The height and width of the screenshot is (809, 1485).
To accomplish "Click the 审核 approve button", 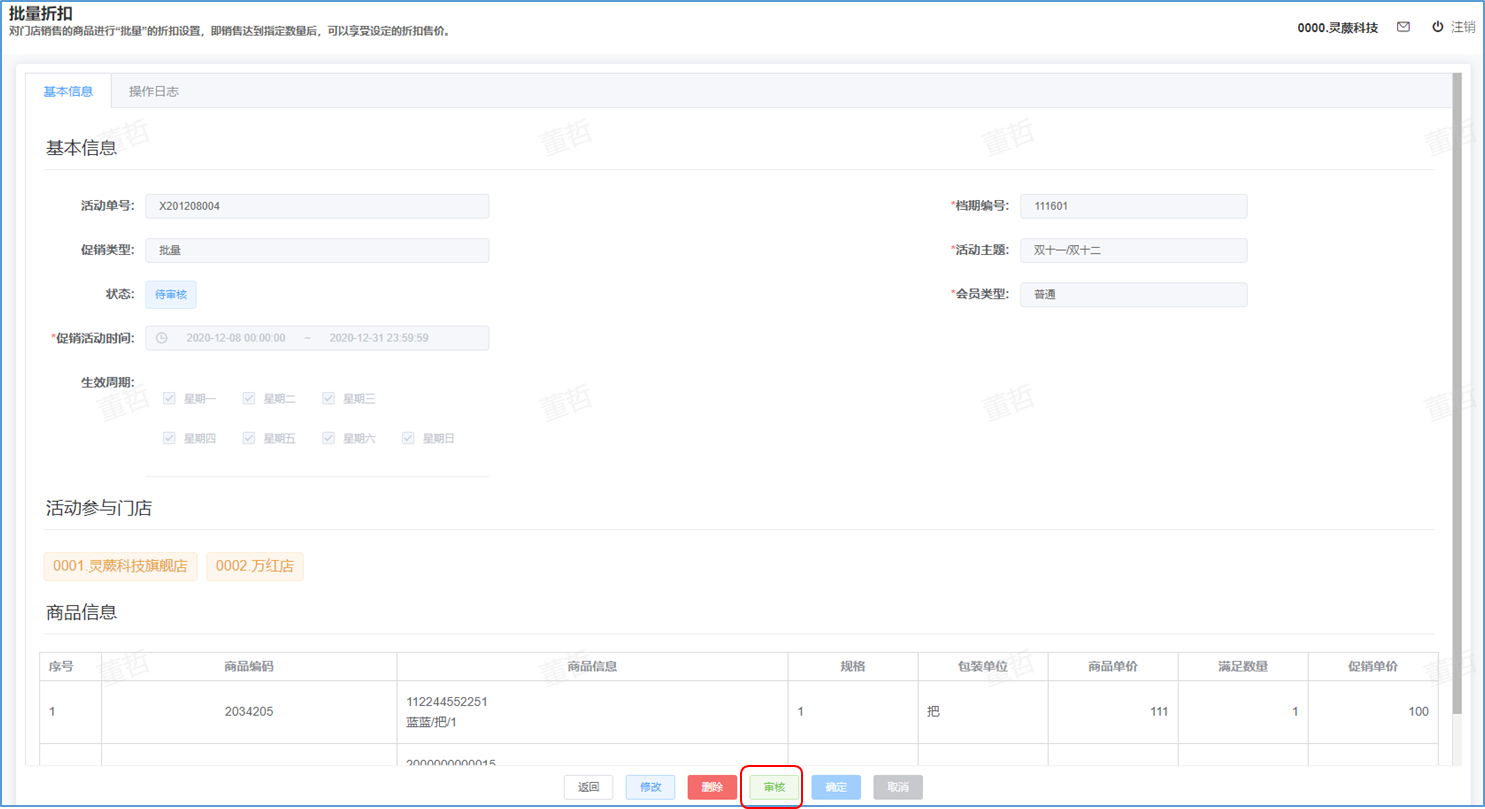I will [x=774, y=787].
